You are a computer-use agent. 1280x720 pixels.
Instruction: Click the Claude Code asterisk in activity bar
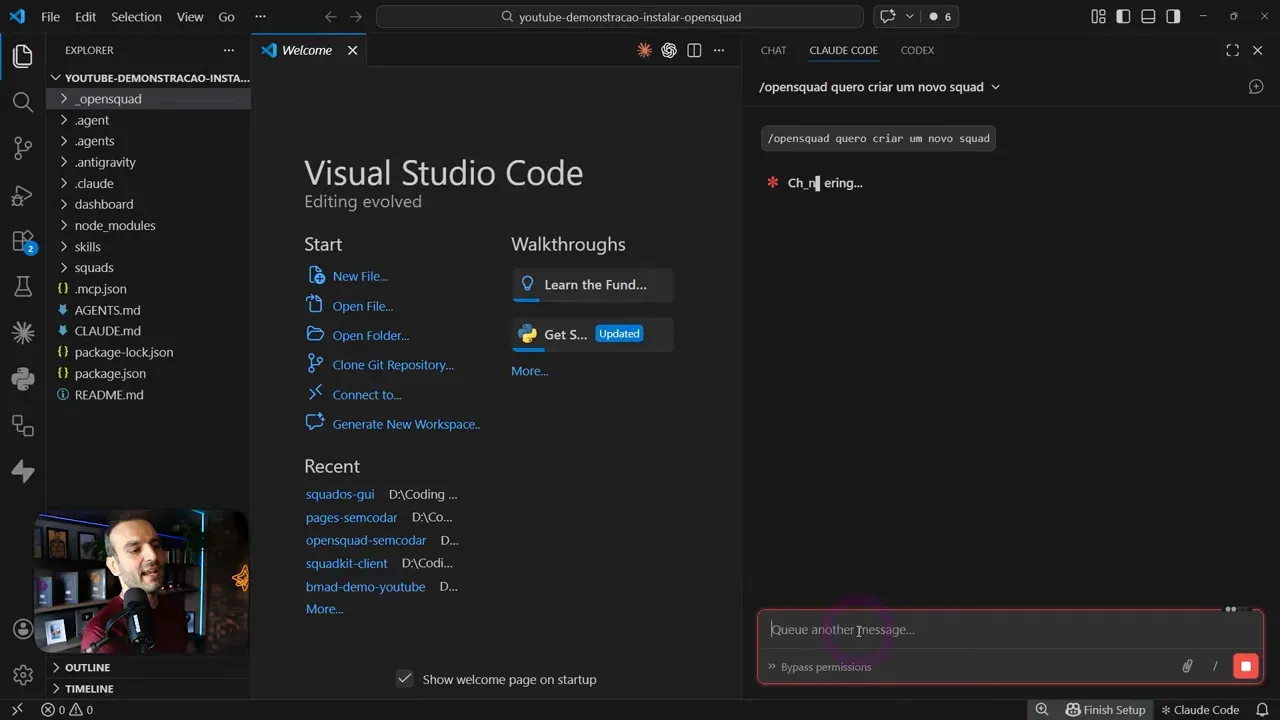pos(22,333)
